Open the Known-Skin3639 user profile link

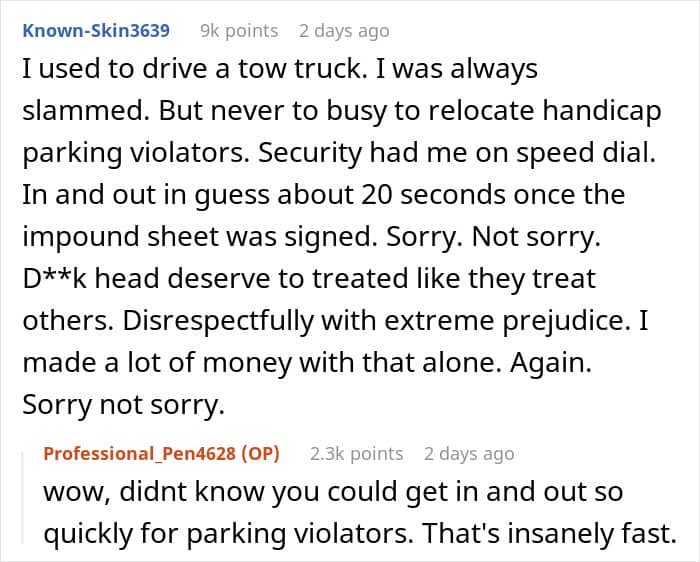pyautogui.click(x=96, y=31)
